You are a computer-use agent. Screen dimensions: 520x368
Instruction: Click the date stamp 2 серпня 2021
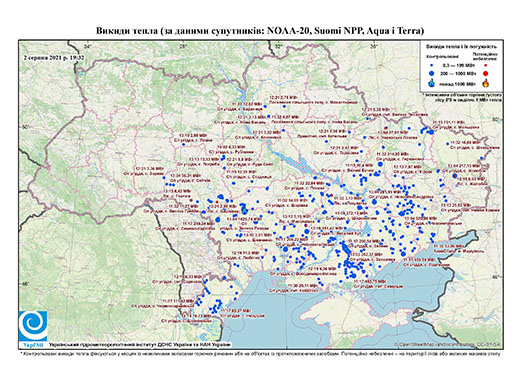[54, 57]
